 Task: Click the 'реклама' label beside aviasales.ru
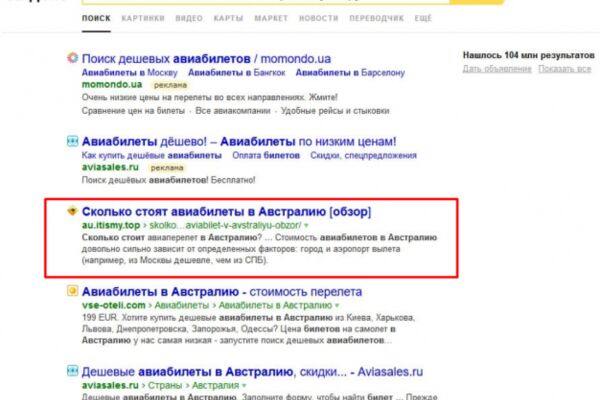pos(167,168)
